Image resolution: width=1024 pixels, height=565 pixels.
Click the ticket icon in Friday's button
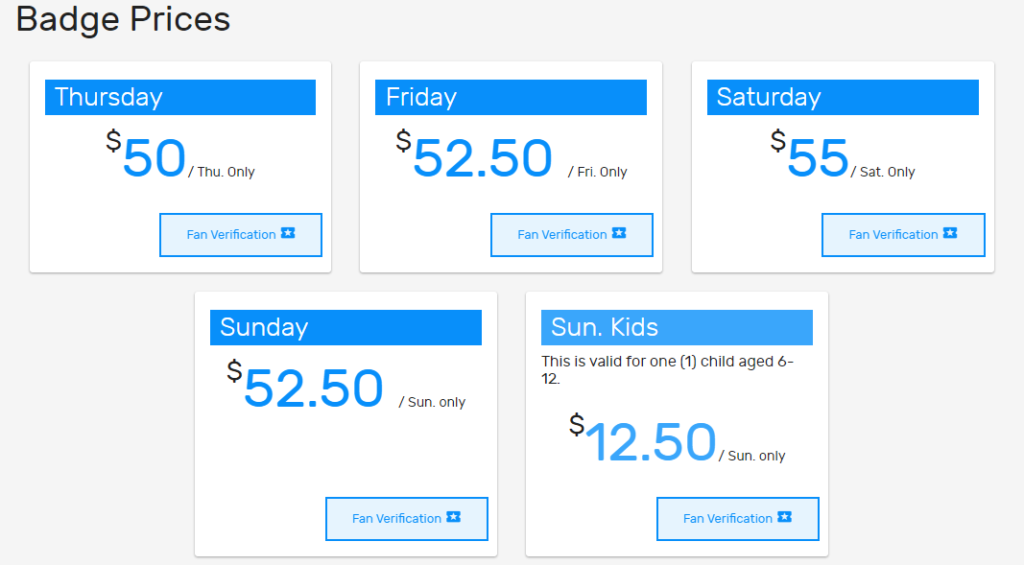[619, 233]
